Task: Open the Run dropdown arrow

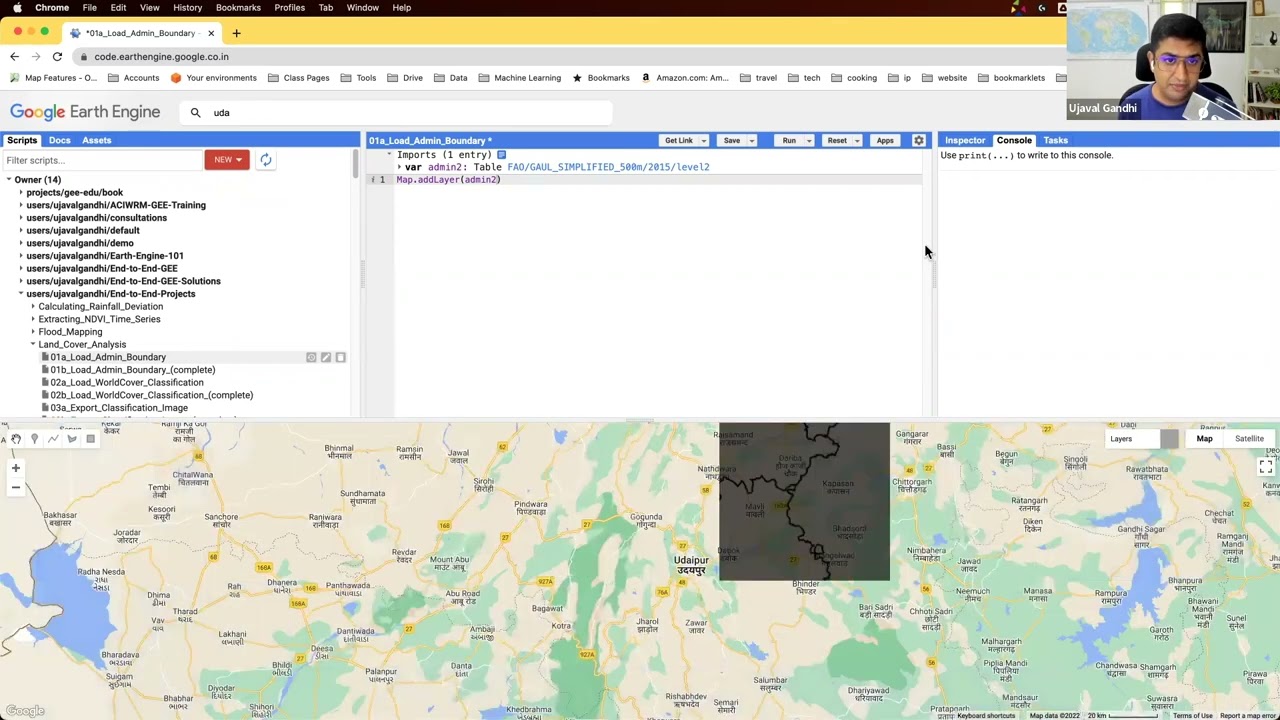Action: pos(809,141)
